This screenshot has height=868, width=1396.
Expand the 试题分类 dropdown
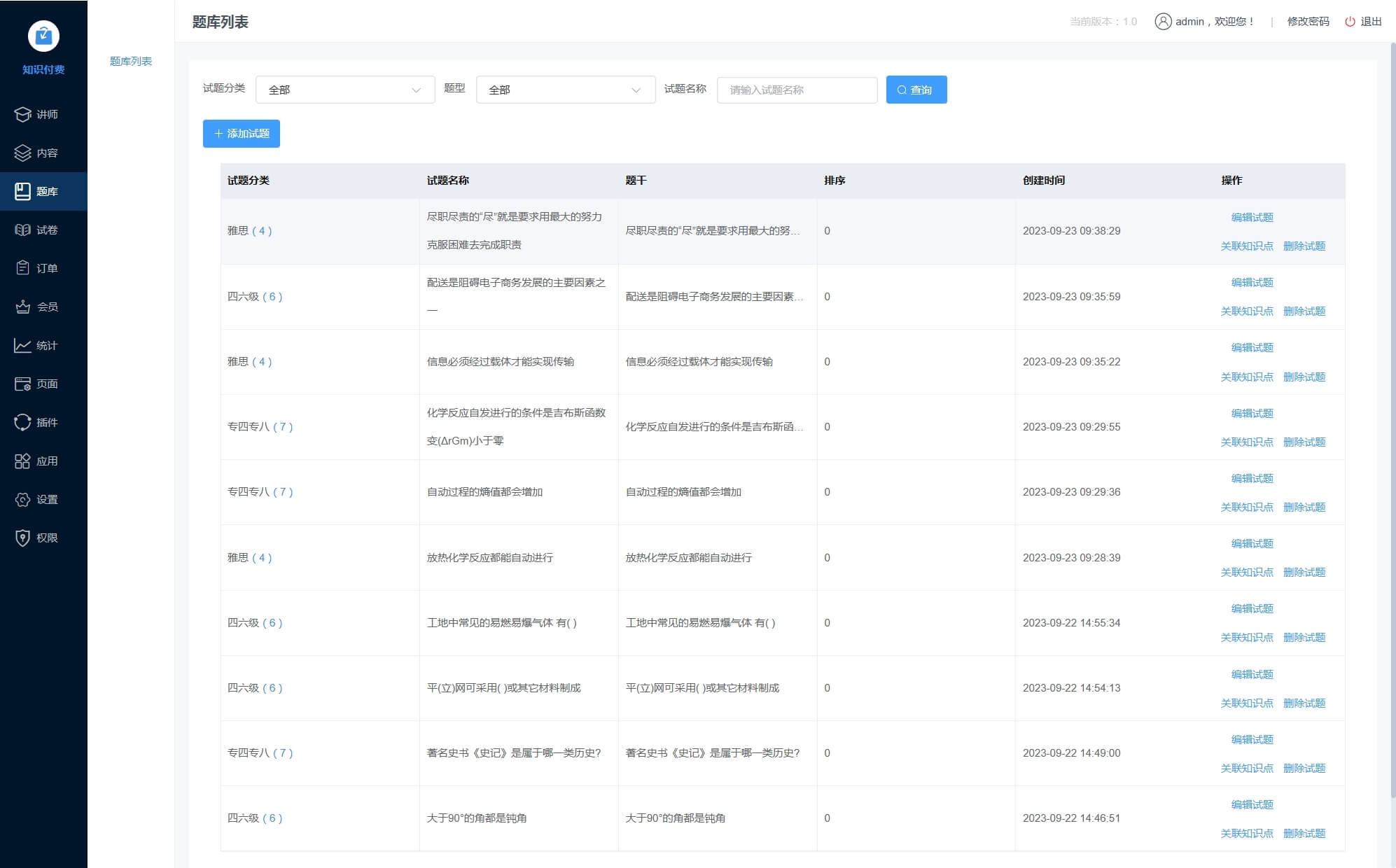click(x=345, y=90)
